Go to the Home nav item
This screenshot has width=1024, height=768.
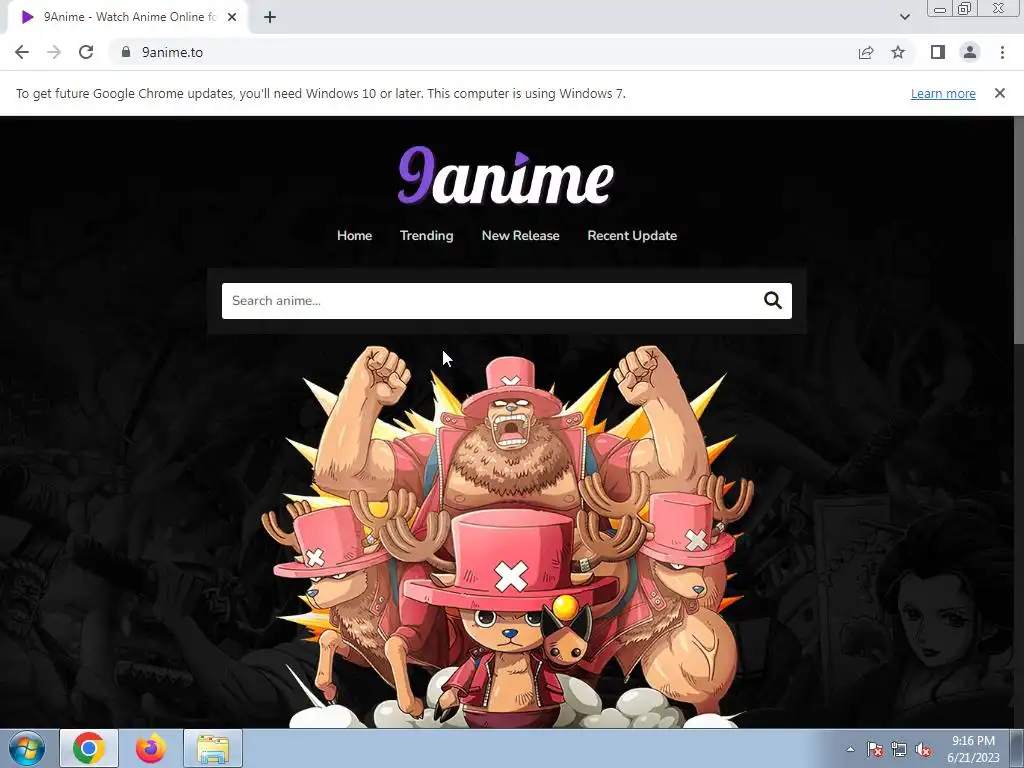click(x=355, y=236)
